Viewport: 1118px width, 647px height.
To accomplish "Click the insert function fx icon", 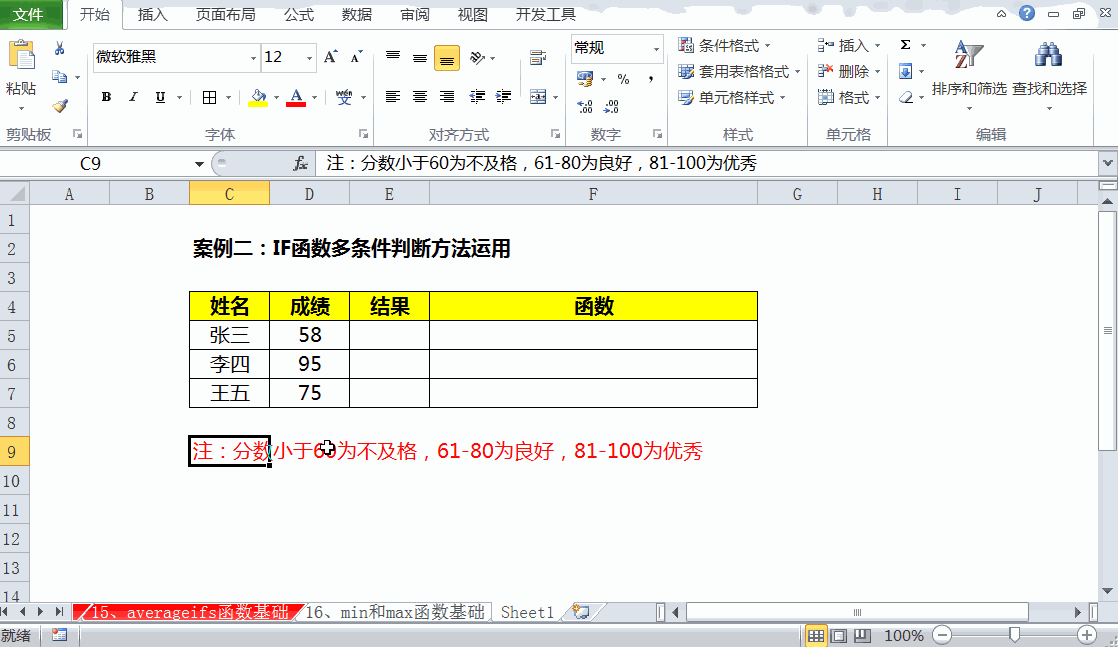I will [x=300, y=163].
